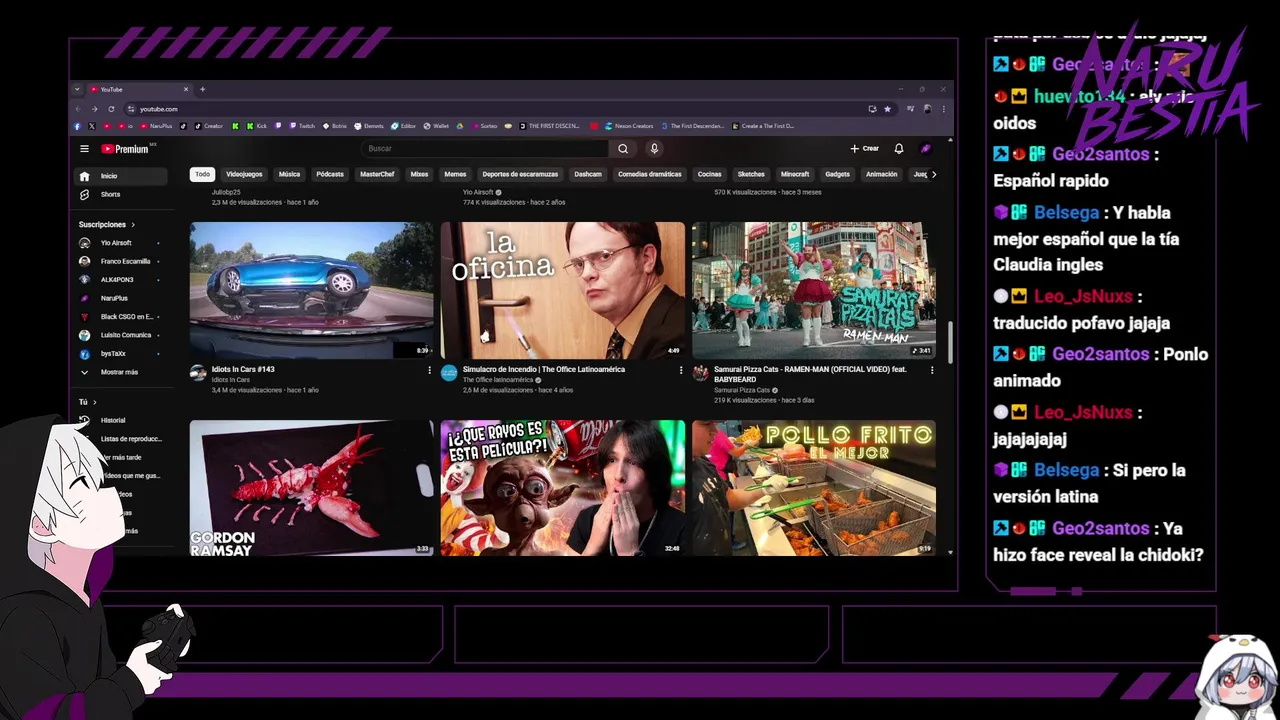Select the Deportes de escaramuzas chip

520,174
